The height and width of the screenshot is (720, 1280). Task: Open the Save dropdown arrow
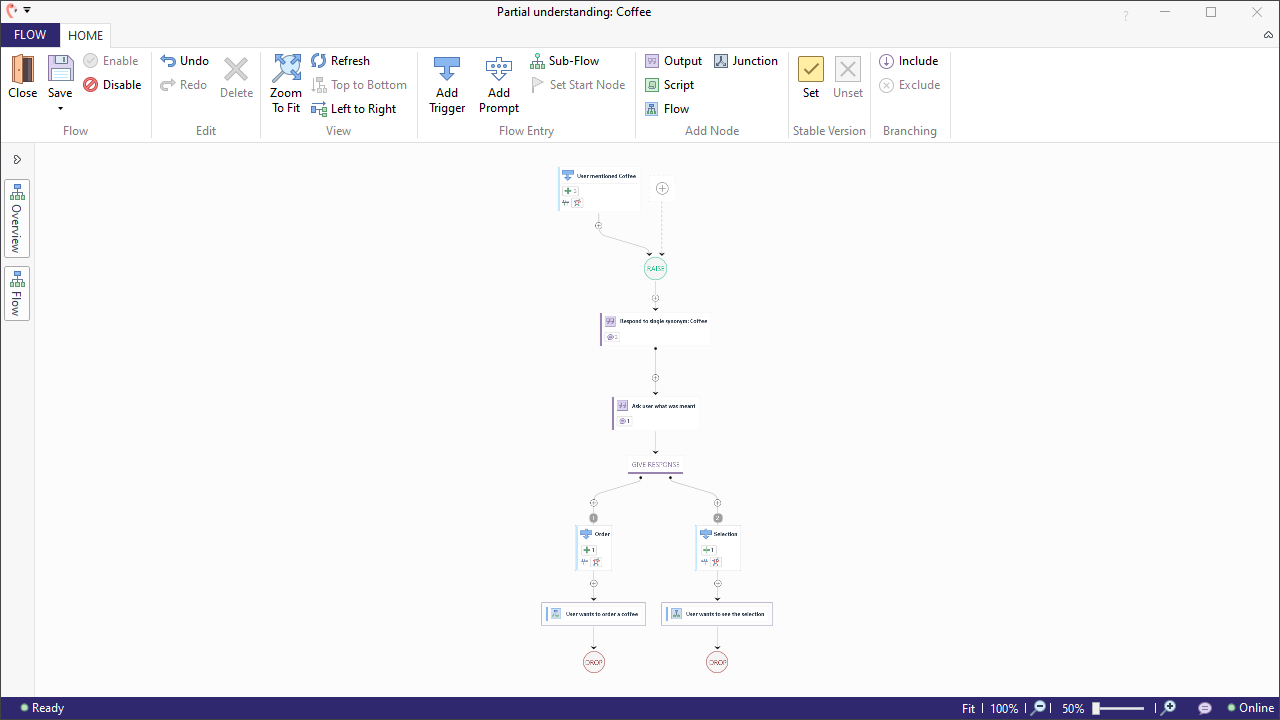60,108
